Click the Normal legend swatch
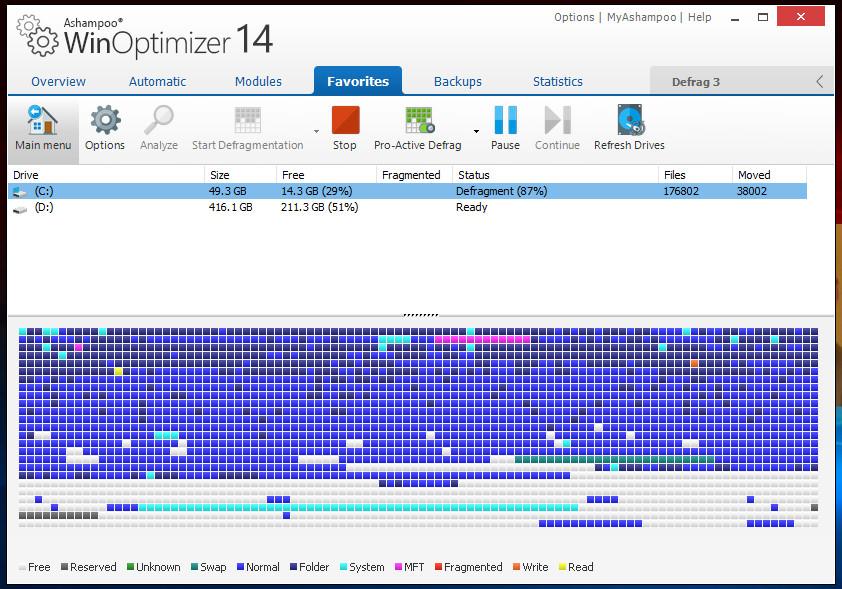This screenshot has width=842, height=589. pos(241,567)
